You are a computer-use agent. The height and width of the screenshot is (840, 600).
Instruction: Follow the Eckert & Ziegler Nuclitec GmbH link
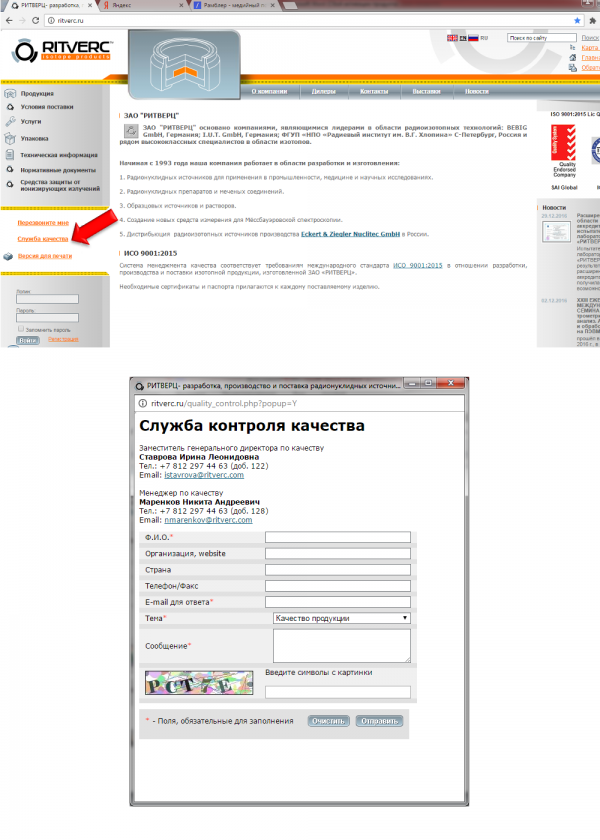tap(350, 234)
